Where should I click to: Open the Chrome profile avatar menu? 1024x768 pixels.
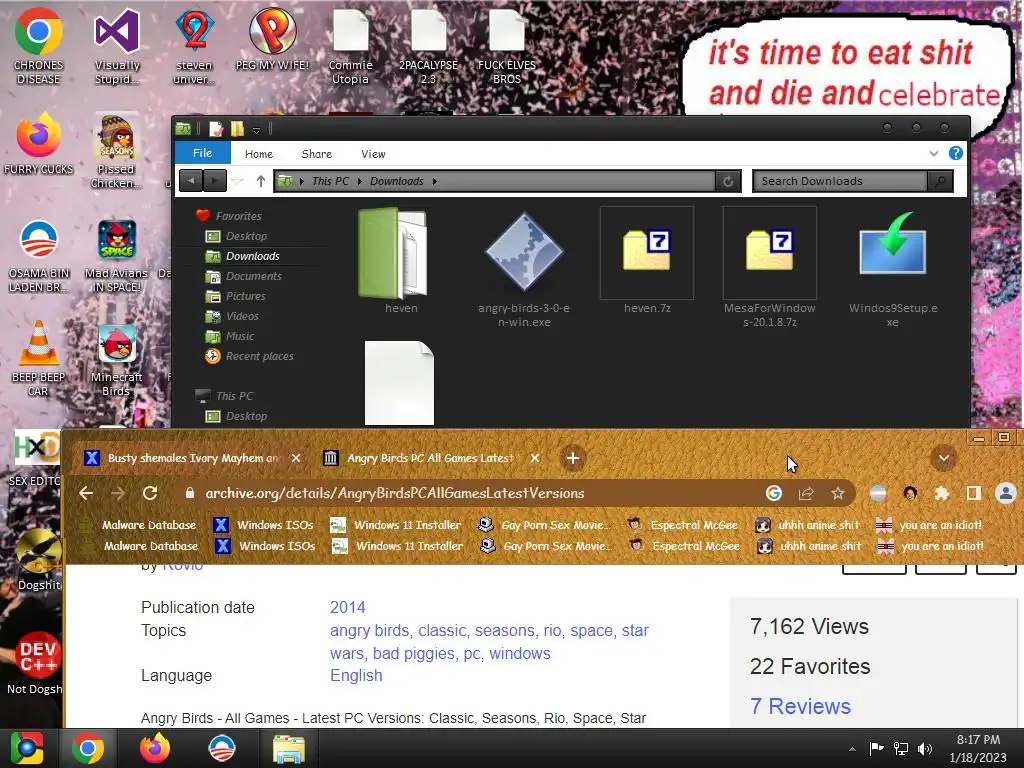[x=1006, y=493]
